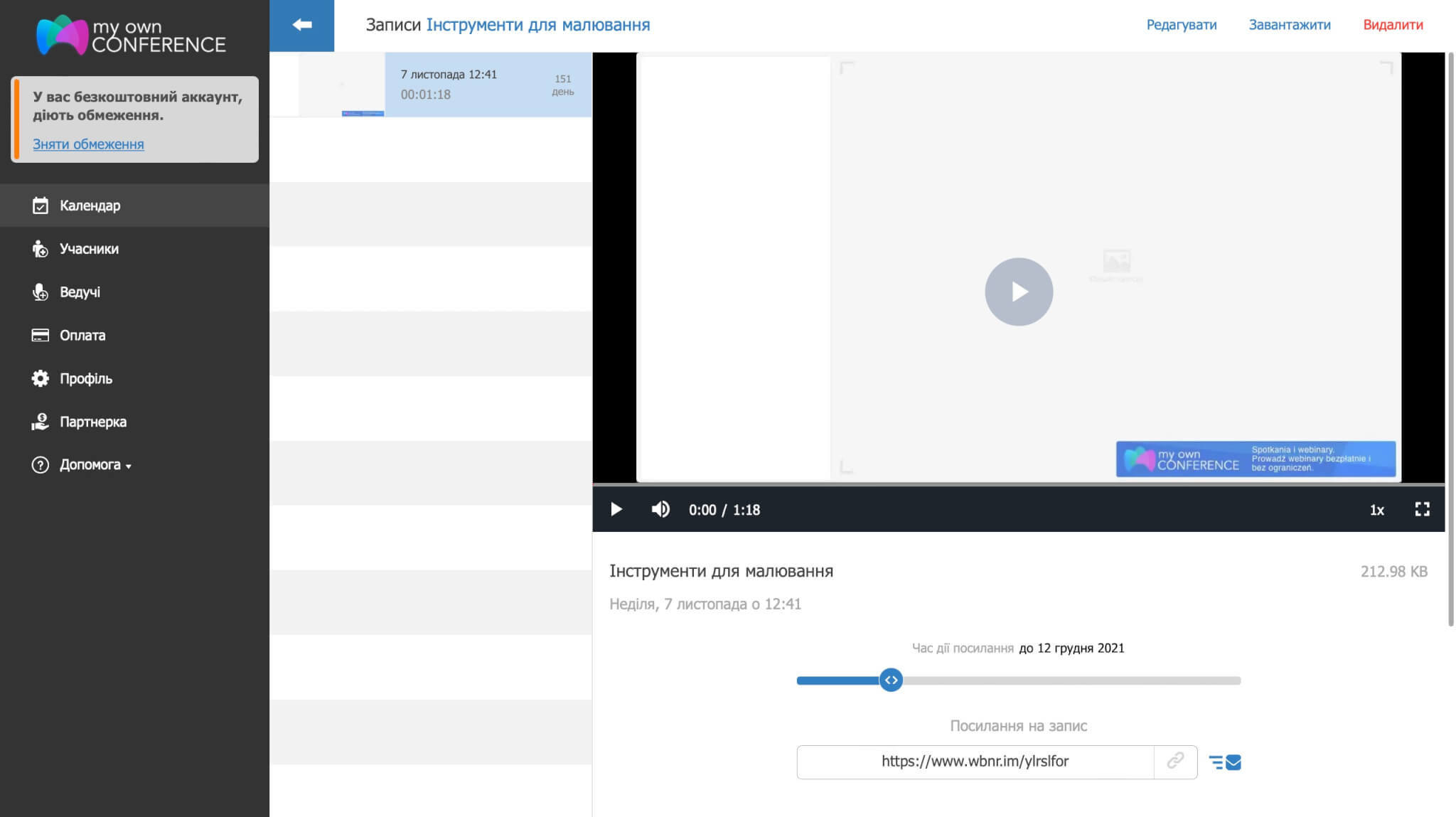
Task: Open the Оплата payment page
Action: (82, 336)
